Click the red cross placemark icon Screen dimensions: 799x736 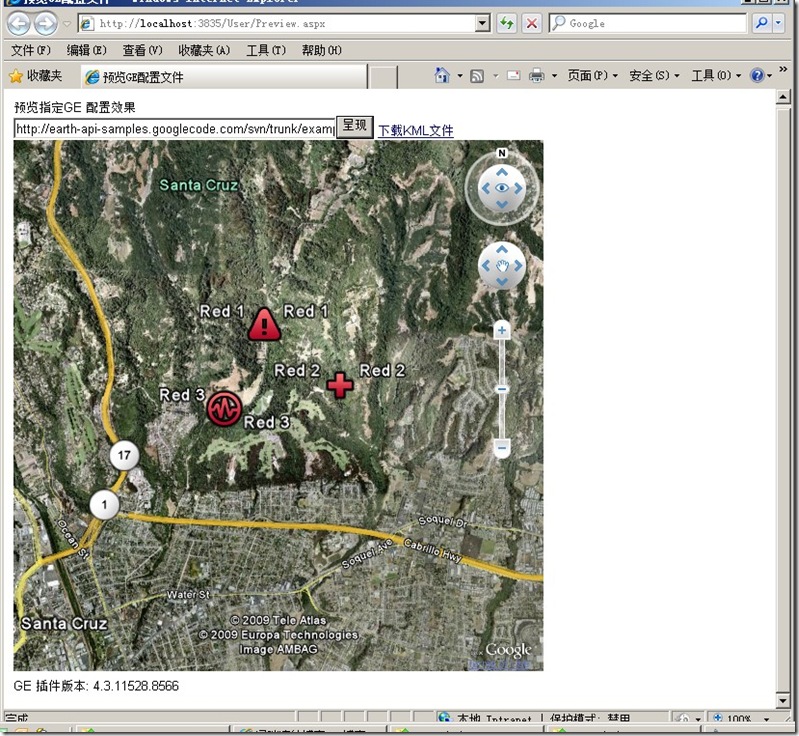tap(340, 385)
